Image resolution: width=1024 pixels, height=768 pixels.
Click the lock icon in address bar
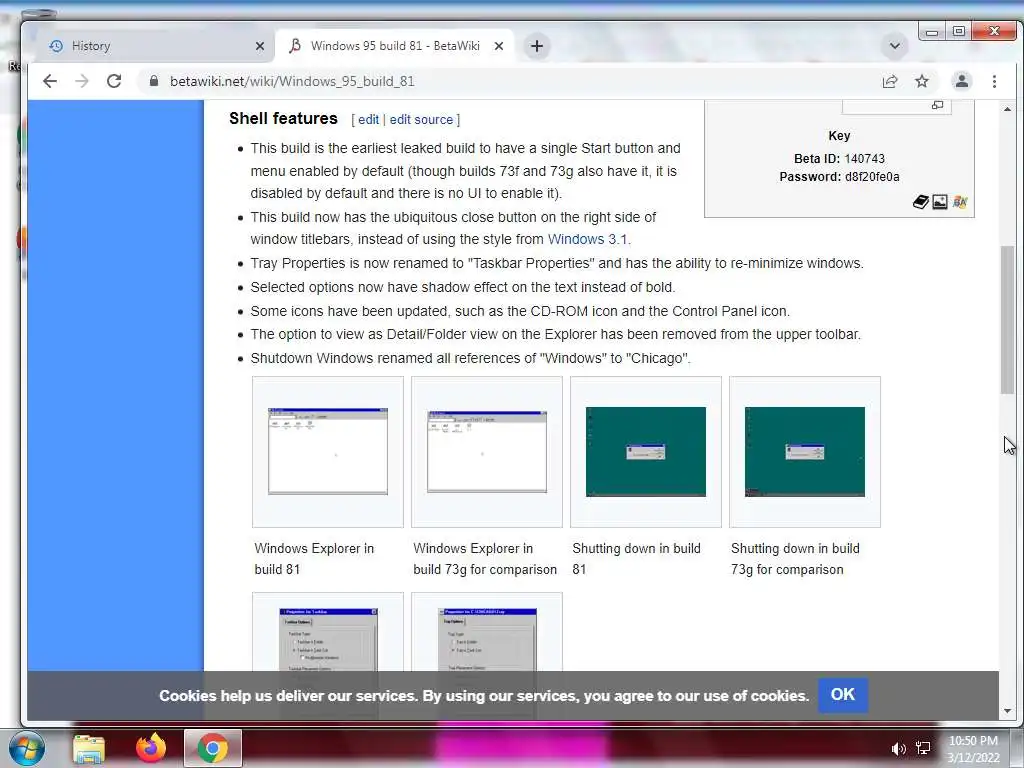153,81
